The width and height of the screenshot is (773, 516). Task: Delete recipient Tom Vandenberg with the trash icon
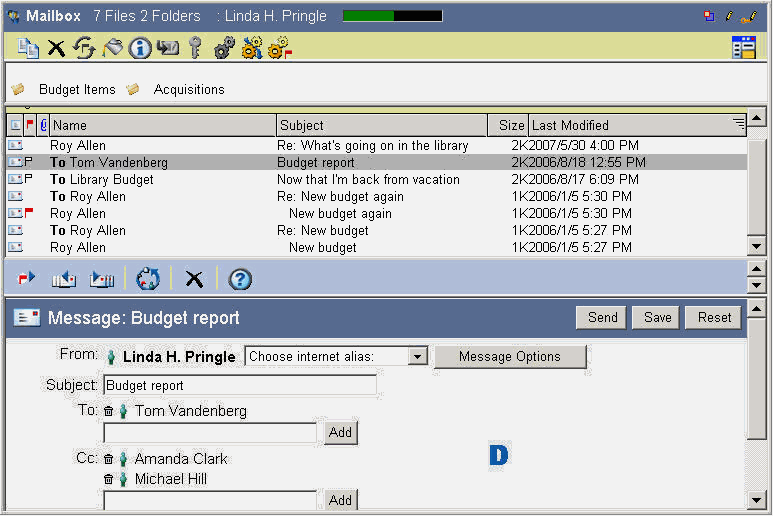coord(109,411)
